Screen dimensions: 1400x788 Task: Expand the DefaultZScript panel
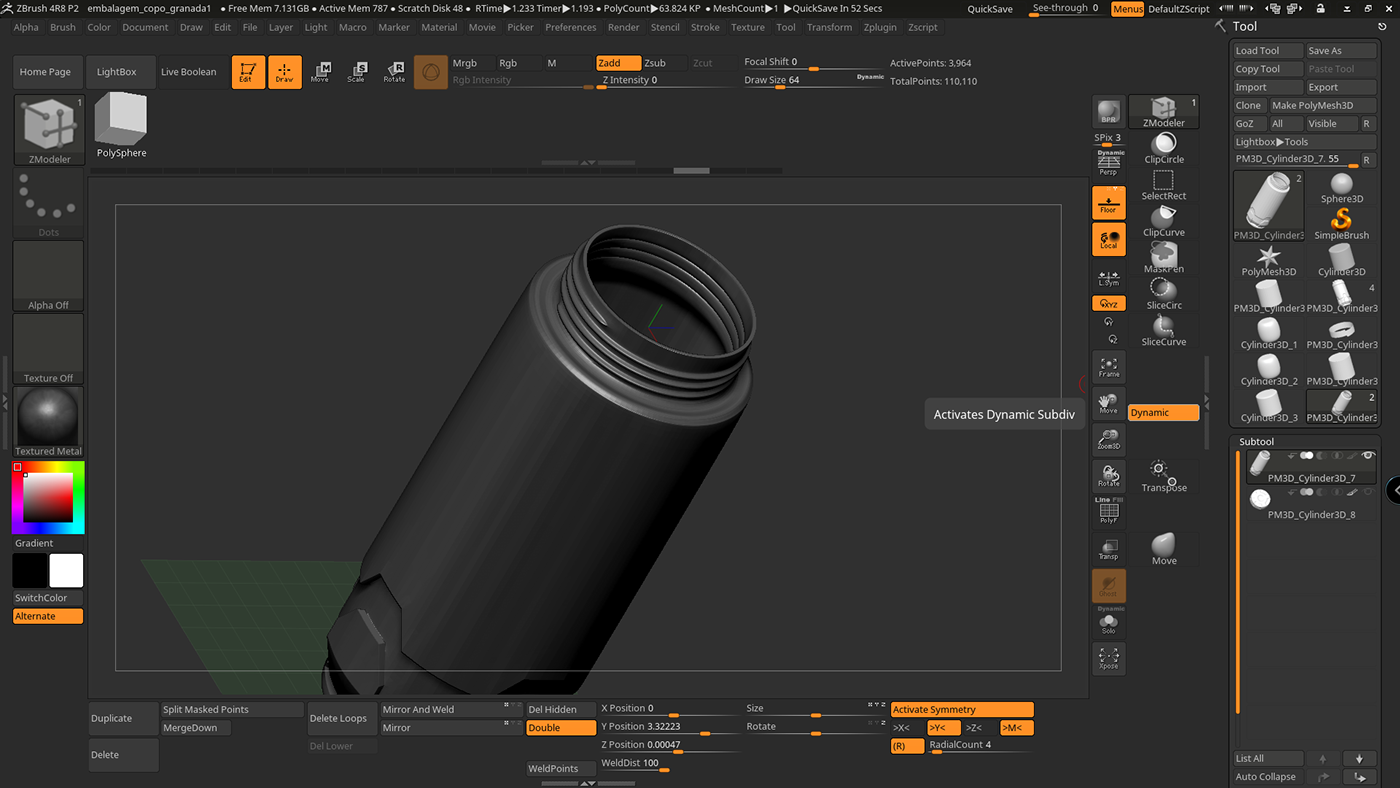pyautogui.click(x=1178, y=8)
